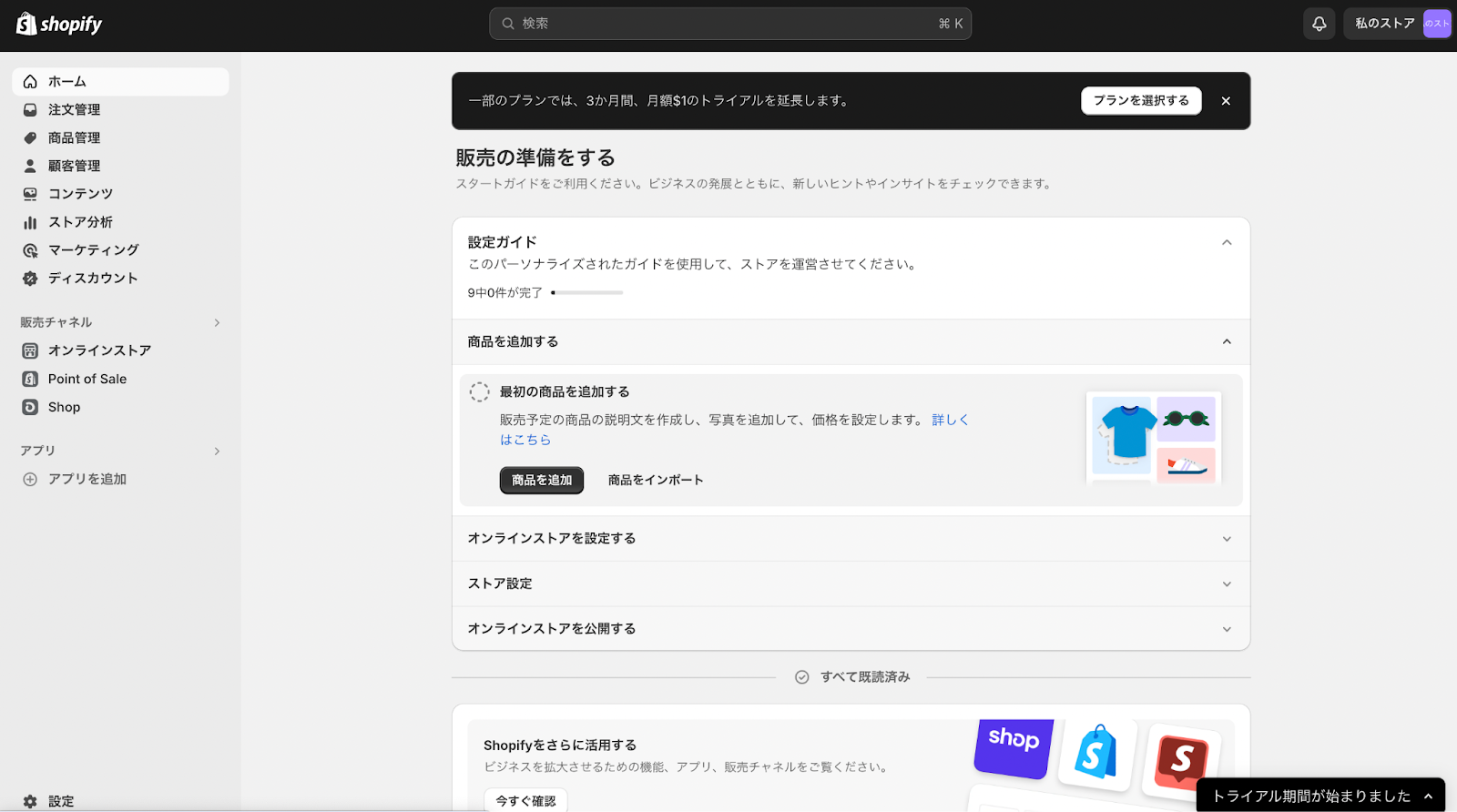The image size is (1457, 812).
Task: Open ストア分析 in the sidebar
Action: (x=120, y=222)
